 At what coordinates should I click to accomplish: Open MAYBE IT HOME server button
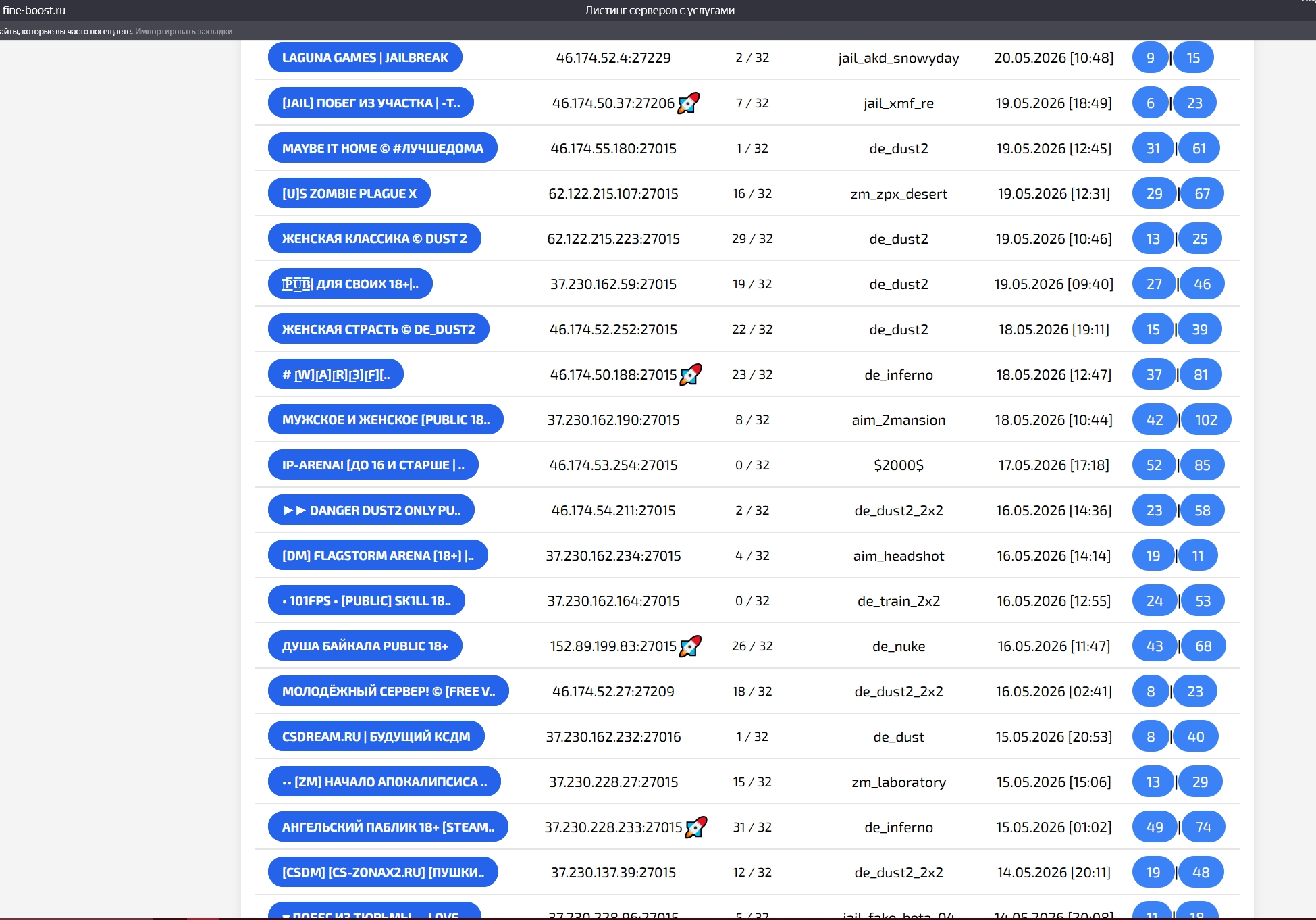click(382, 148)
